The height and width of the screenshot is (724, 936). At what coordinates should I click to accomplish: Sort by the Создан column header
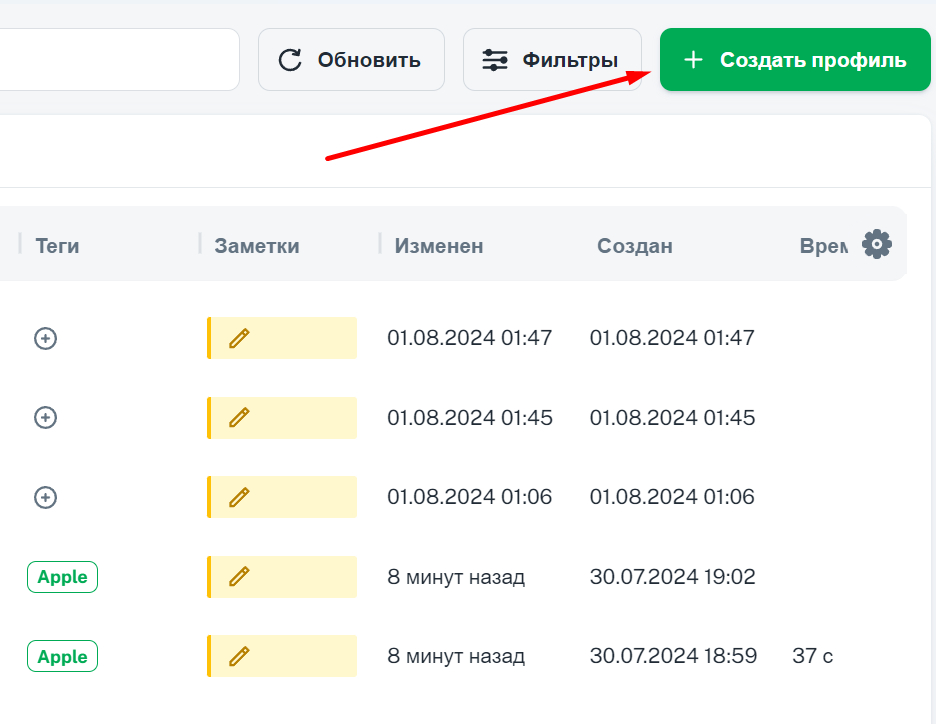pos(635,246)
